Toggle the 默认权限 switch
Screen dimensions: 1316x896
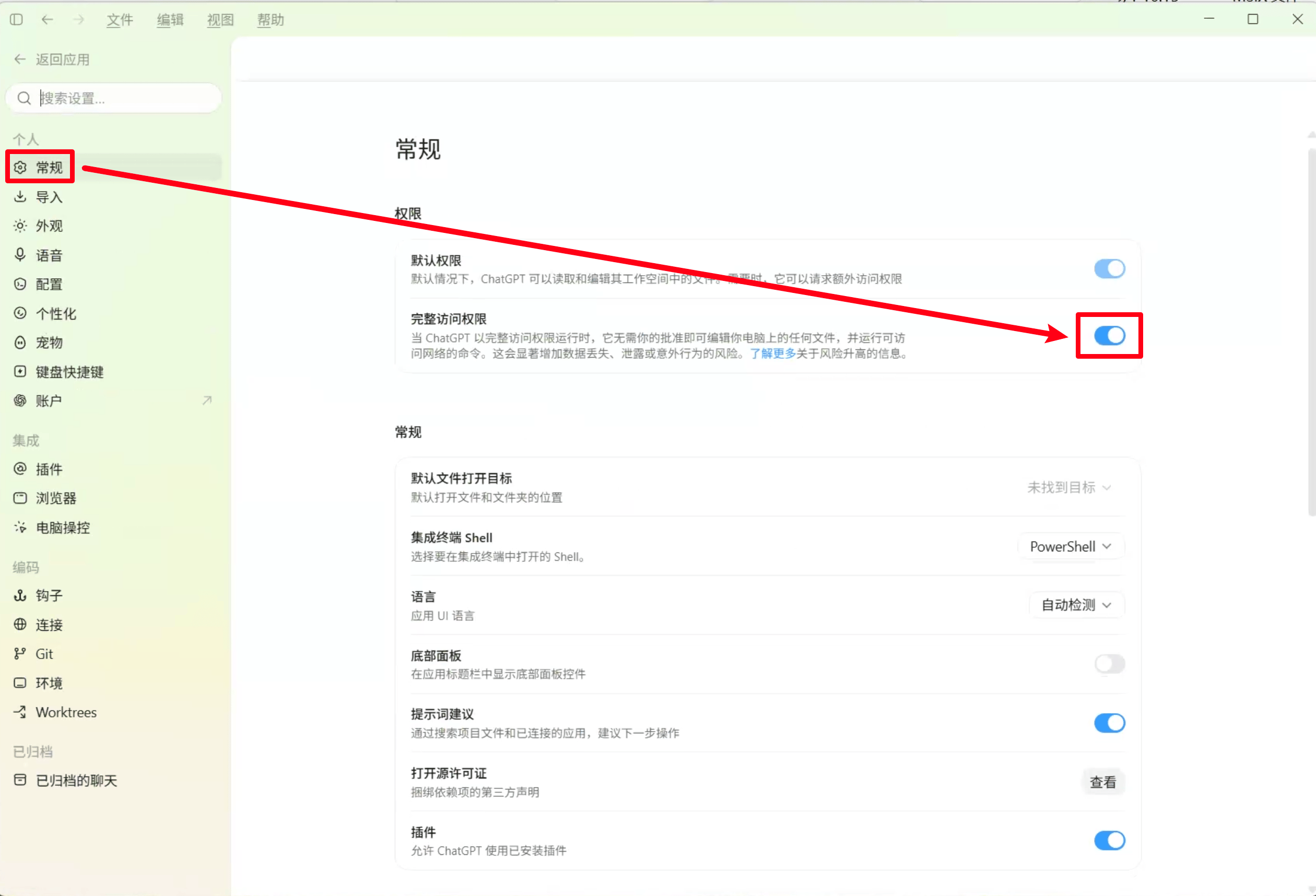pos(1109,269)
